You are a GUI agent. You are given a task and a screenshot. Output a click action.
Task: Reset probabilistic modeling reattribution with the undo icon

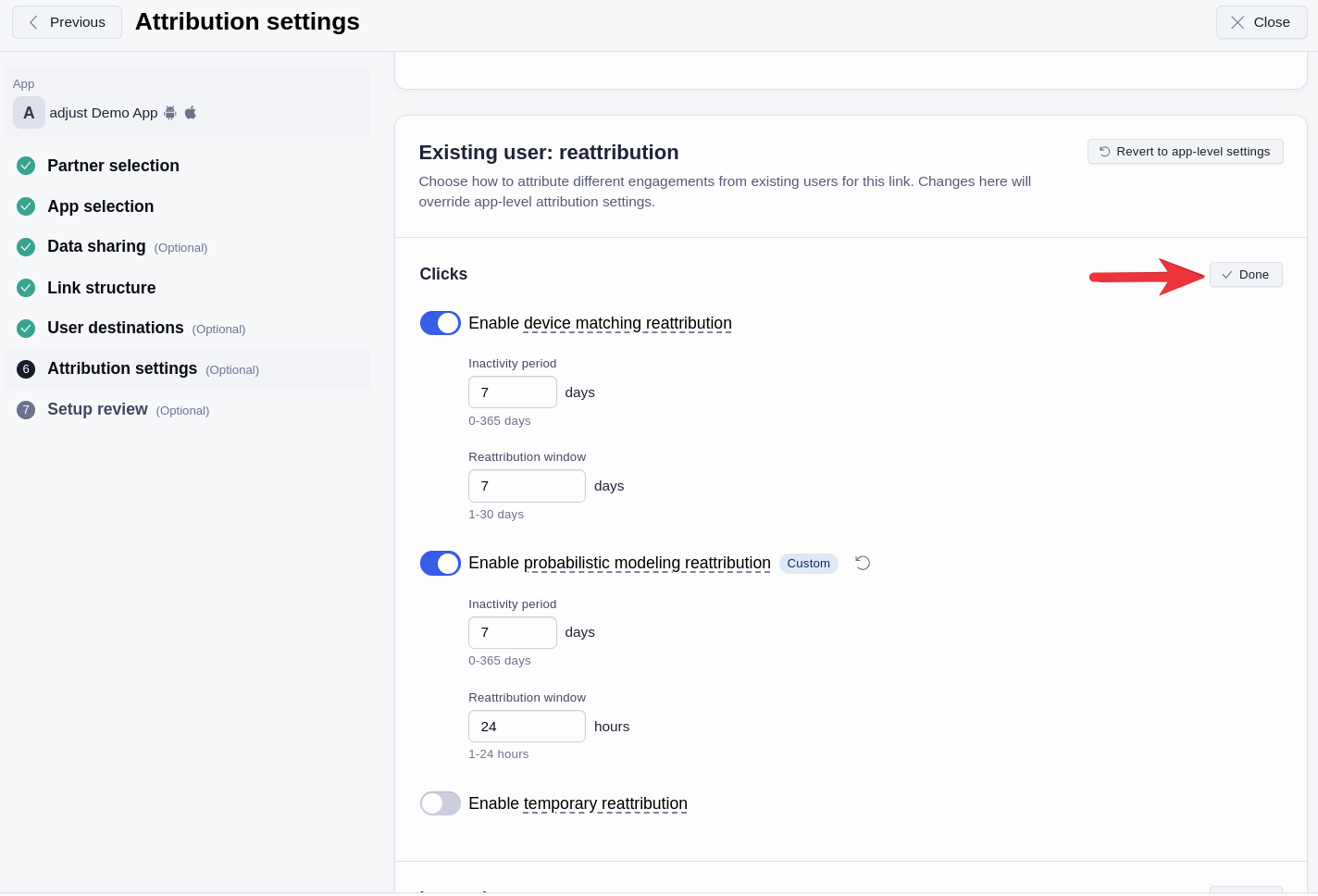[863, 563]
